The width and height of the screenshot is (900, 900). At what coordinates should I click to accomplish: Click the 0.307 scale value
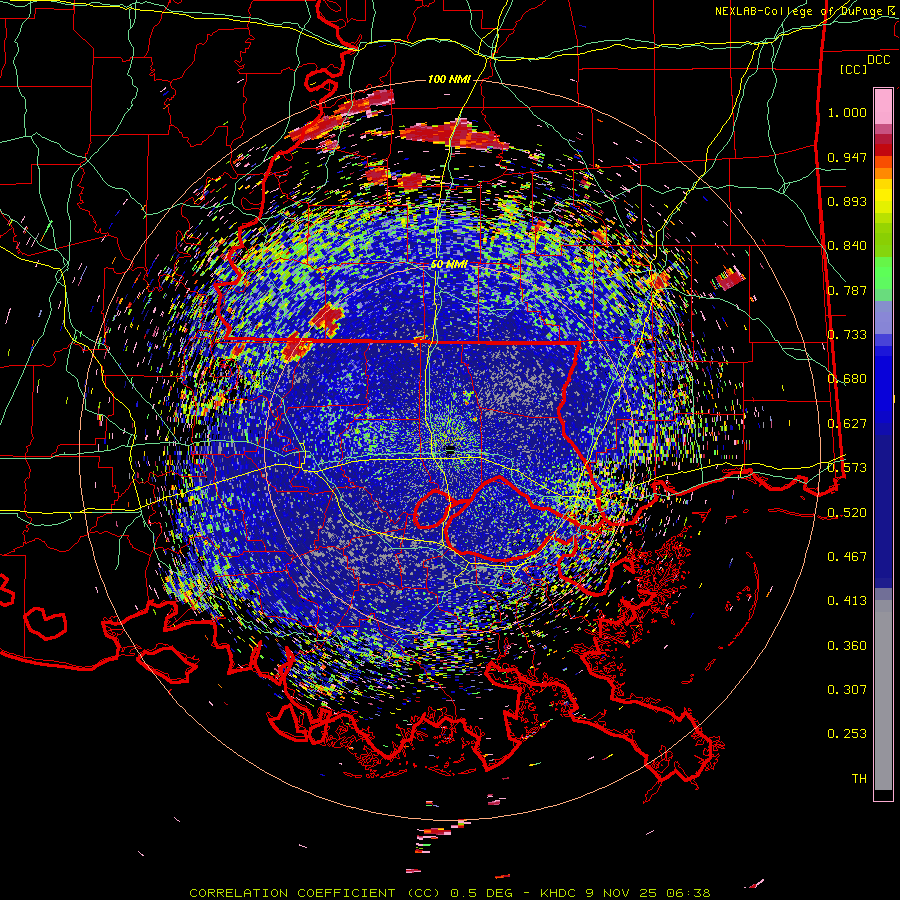coord(847,689)
